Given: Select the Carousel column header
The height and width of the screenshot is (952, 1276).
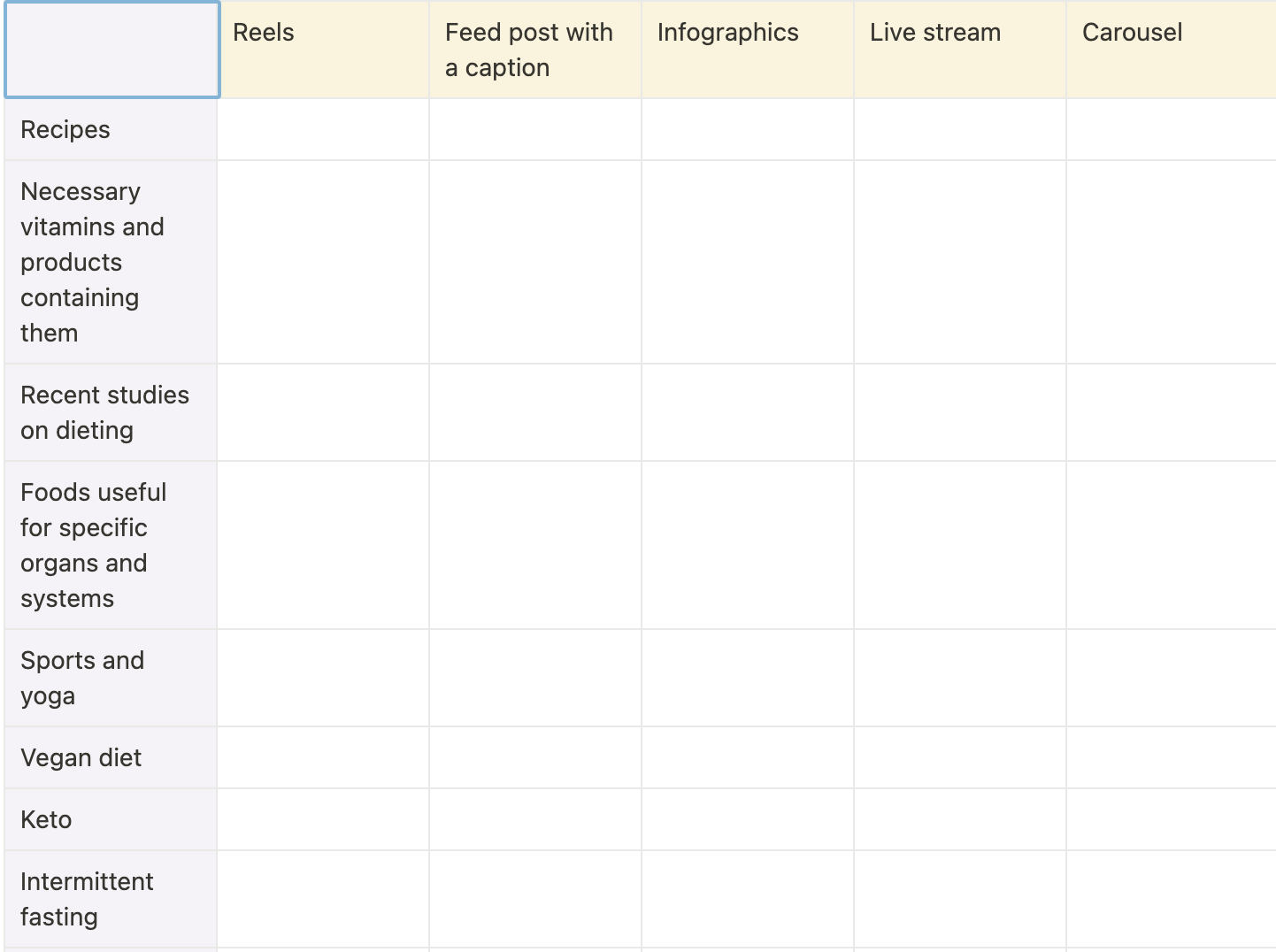Looking at the screenshot, I should pyautogui.click(x=1172, y=50).
